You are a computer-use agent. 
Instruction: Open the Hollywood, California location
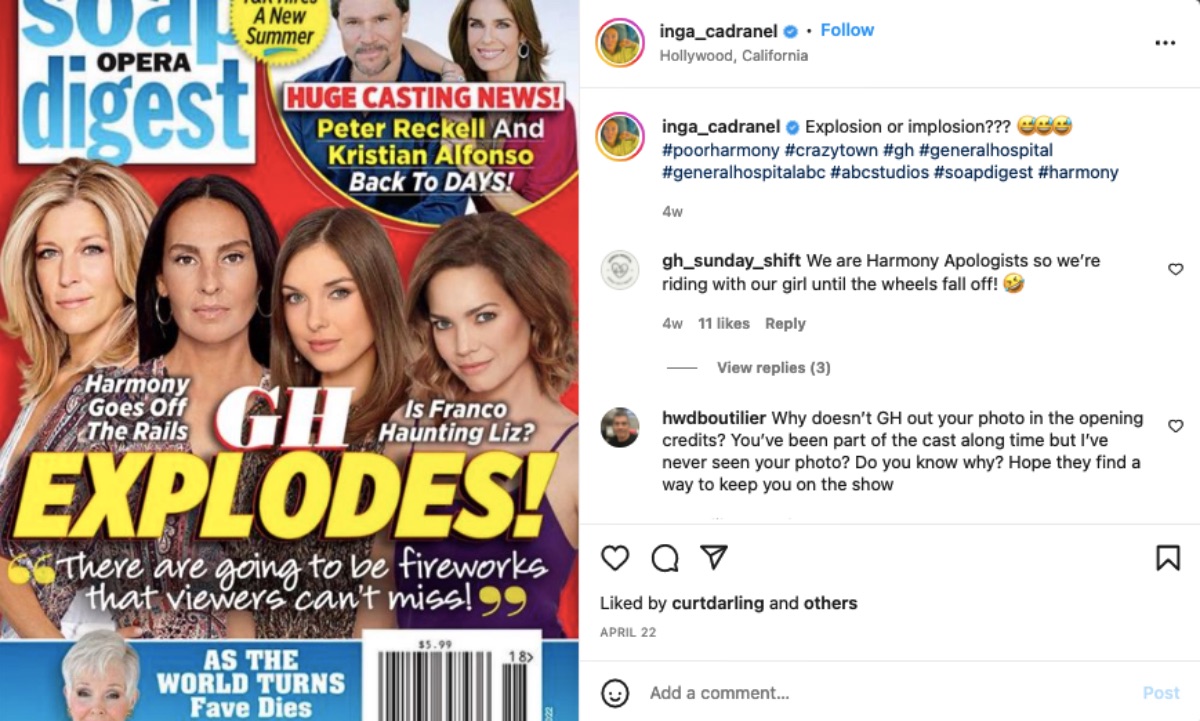733,56
